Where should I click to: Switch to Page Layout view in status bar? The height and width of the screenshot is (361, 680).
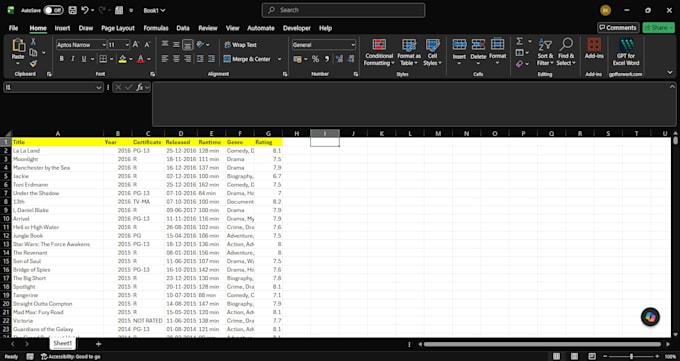tap(574, 356)
